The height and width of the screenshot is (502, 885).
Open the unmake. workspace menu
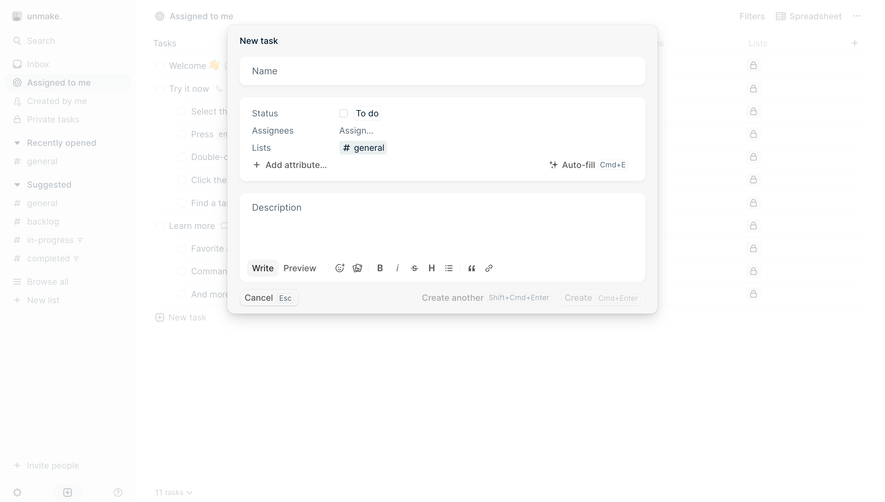click(x=37, y=16)
